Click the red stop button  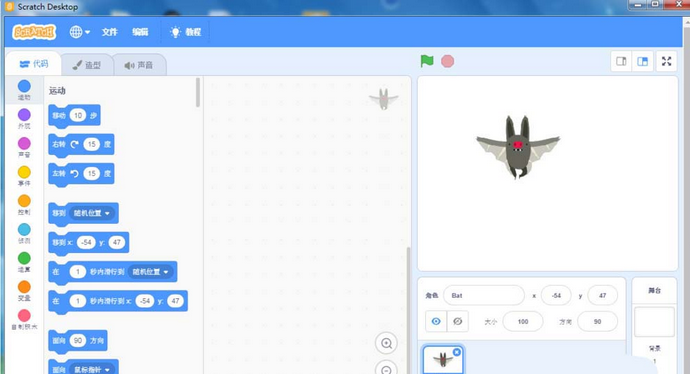point(448,61)
